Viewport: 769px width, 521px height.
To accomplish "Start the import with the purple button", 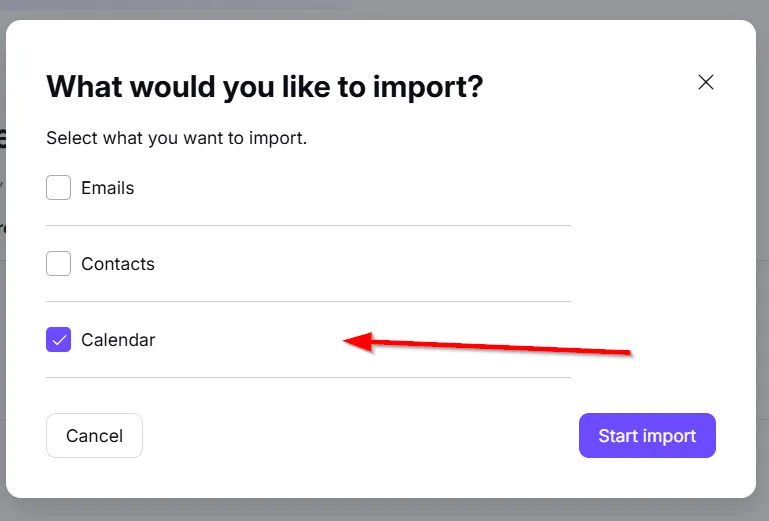I will tap(647, 436).
